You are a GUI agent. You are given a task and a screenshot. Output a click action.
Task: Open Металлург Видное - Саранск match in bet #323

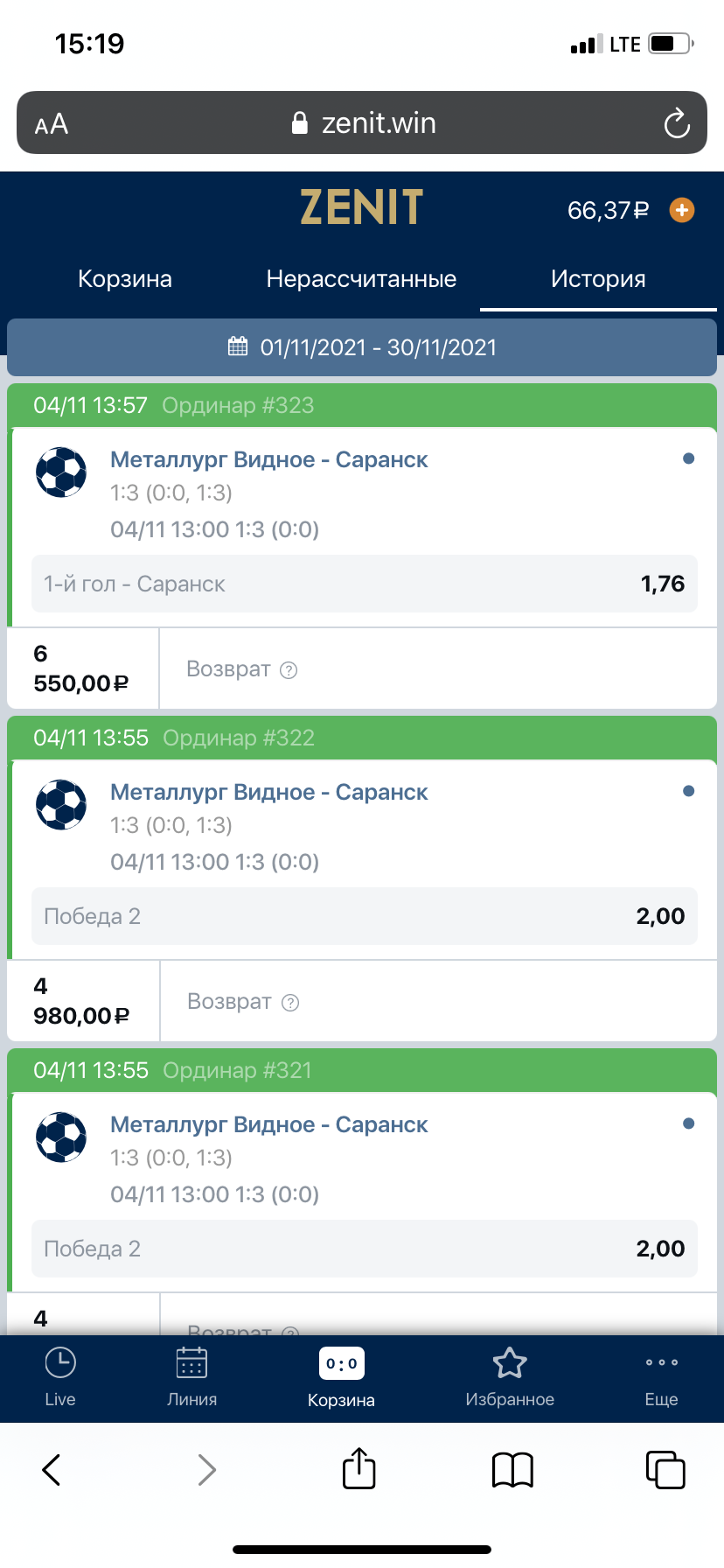pyautogui.click(x=268, y=460)
